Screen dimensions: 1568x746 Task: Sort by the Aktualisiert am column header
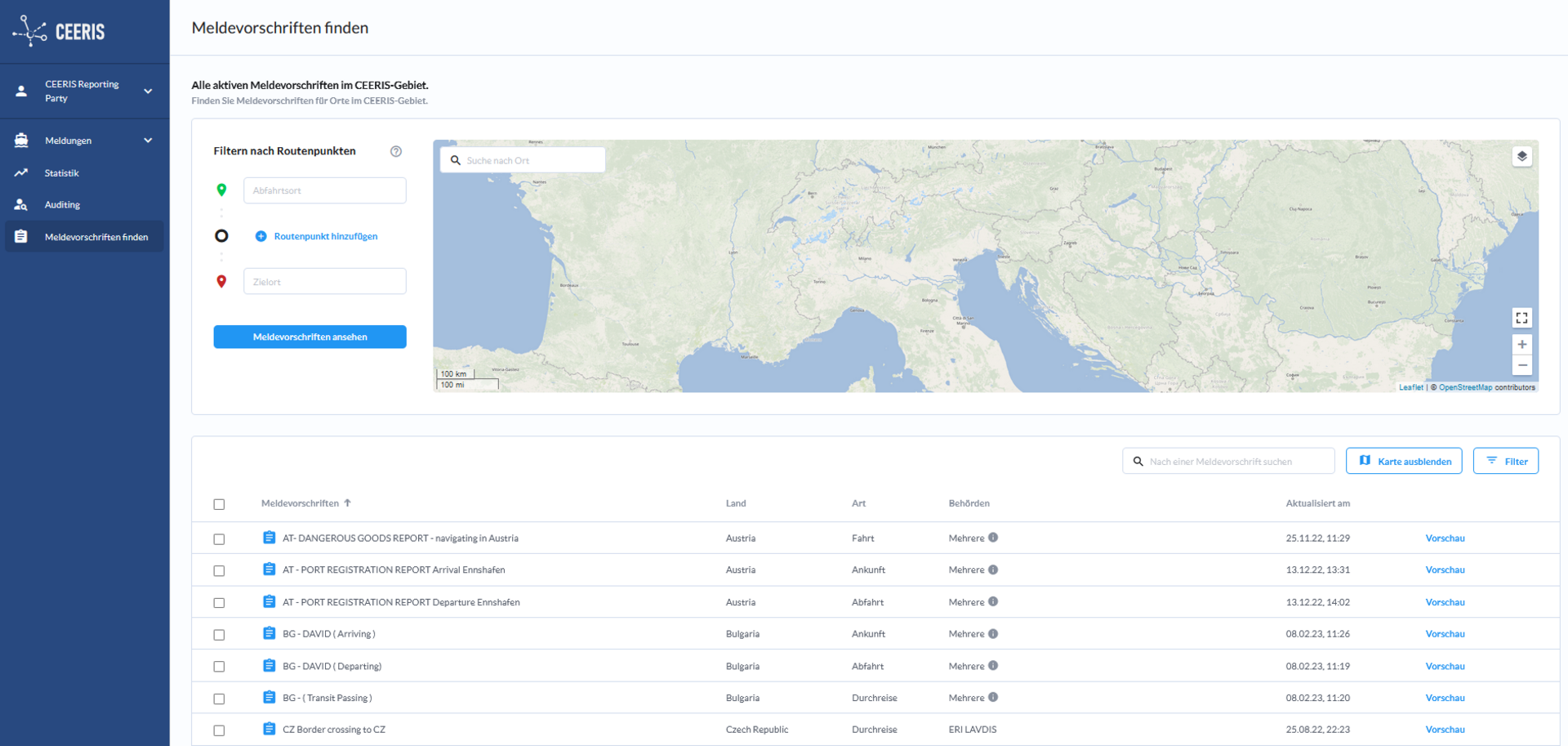click(x=1317, y=503)
